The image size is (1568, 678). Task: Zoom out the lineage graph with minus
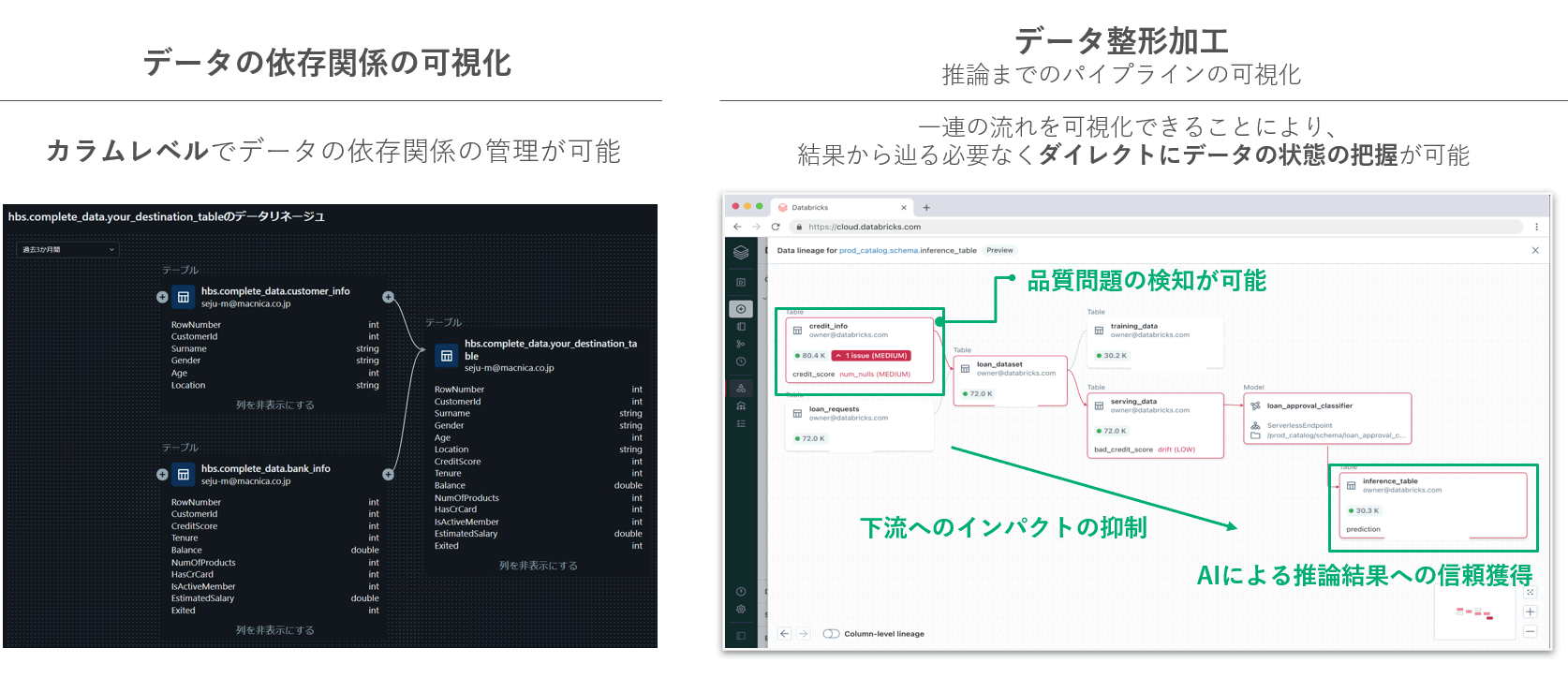[1530, 632]
